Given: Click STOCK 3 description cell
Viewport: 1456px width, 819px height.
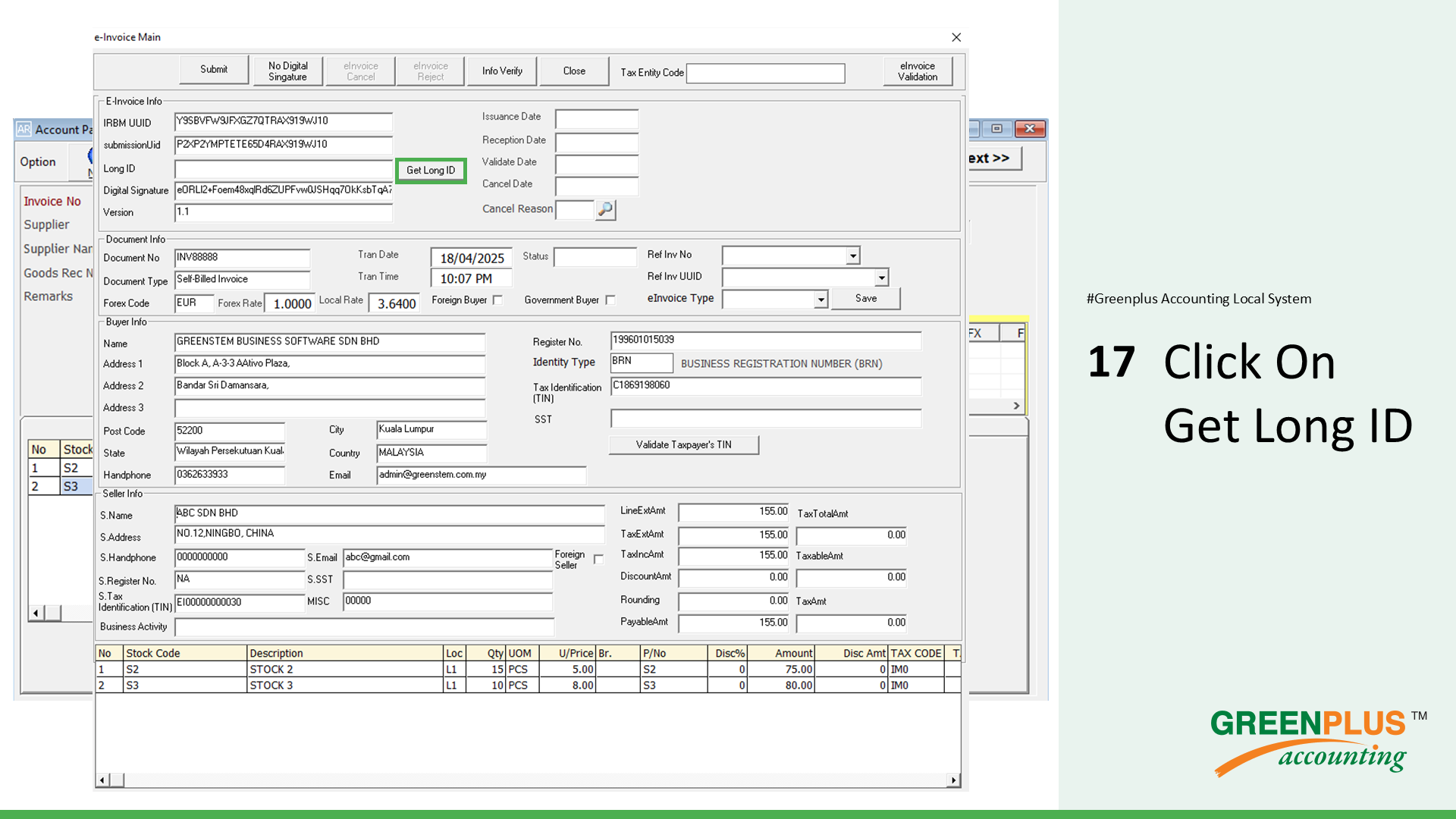Looking at the screenshot, I should (345, 686).
